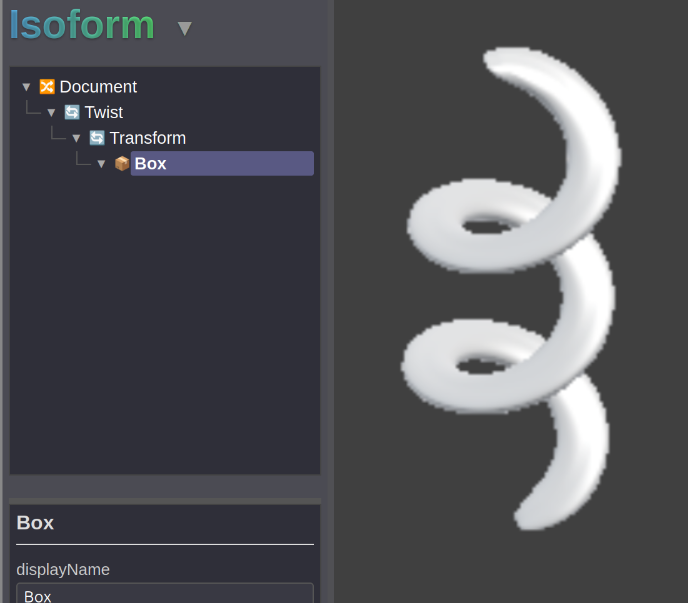Select the highlighted Box tree item

(x=222, y=163)
